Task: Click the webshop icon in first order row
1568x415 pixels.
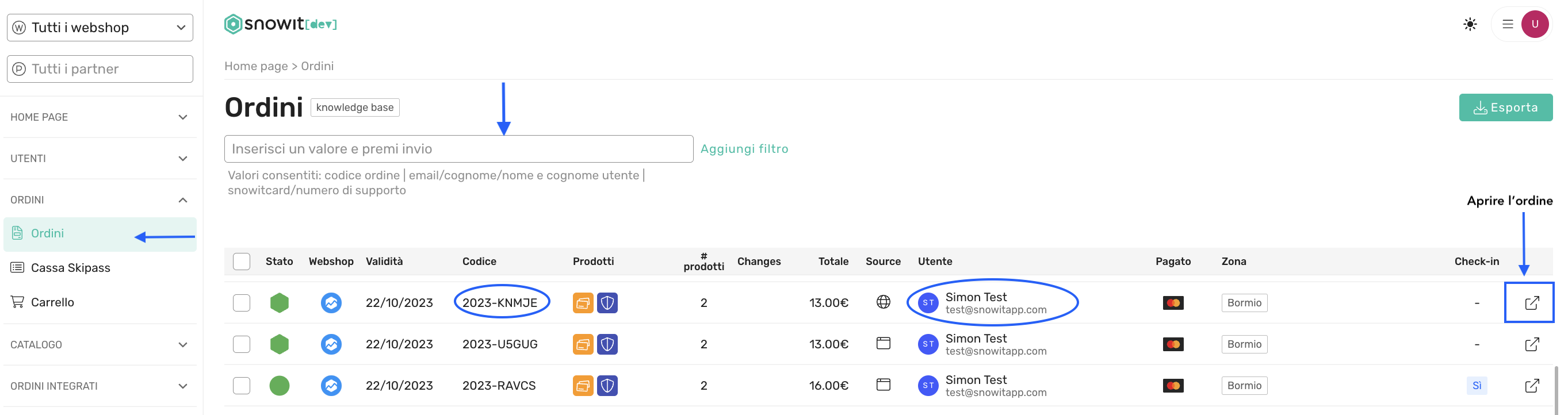Action: [x=331, y=302]
